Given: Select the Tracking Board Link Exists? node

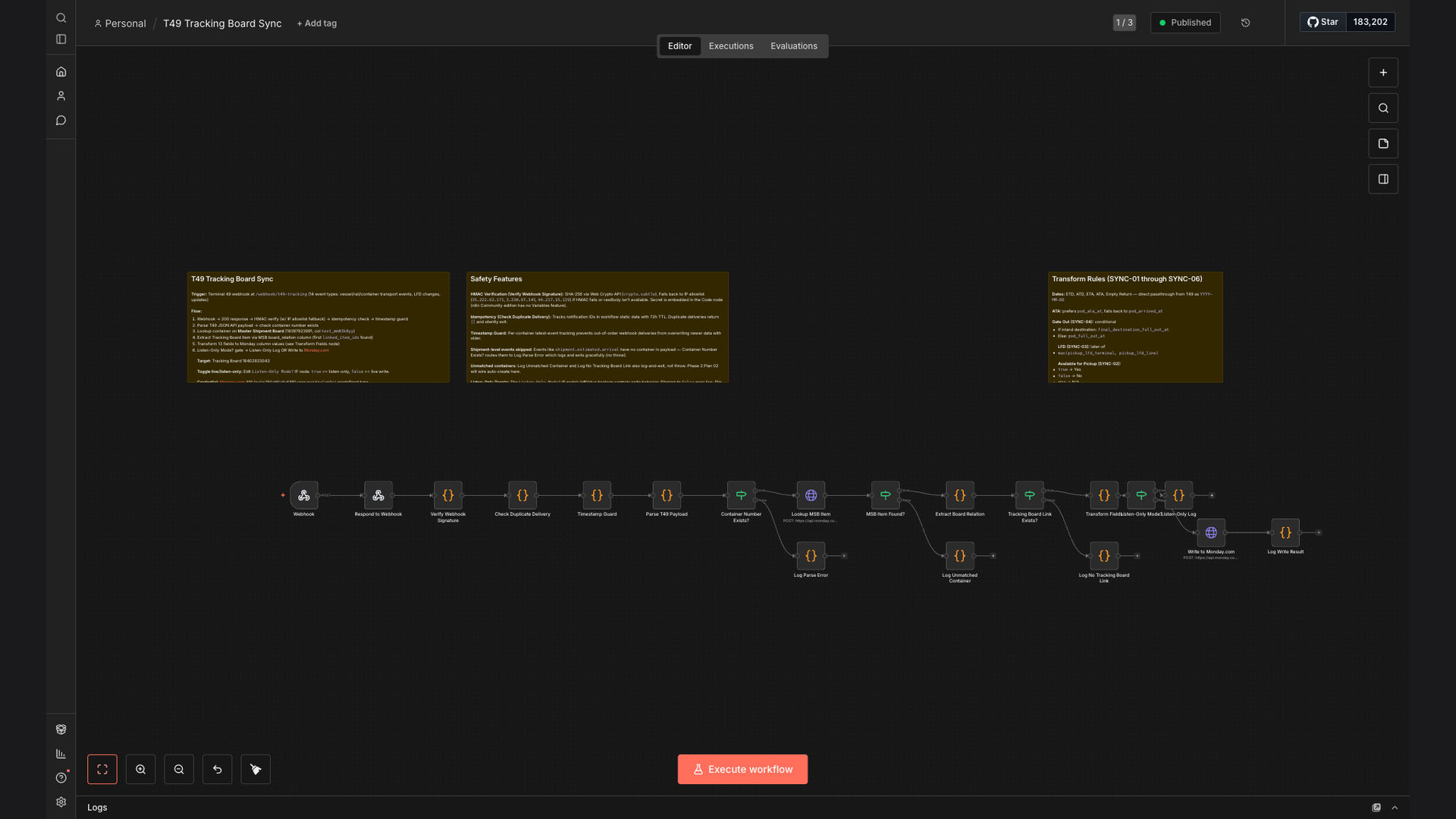Looking at the screenshot, I should (1030, 495).
